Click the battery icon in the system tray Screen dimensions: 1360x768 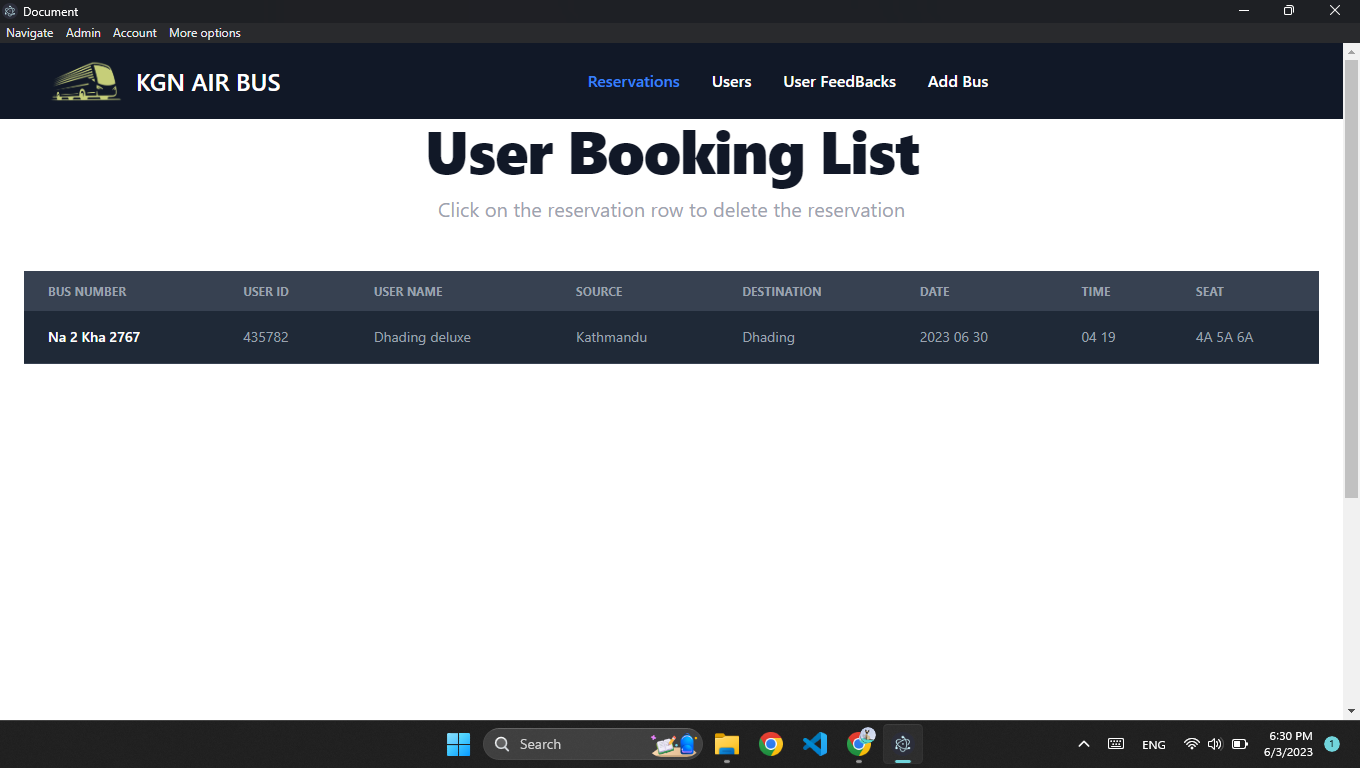(x=1239, y=744)
